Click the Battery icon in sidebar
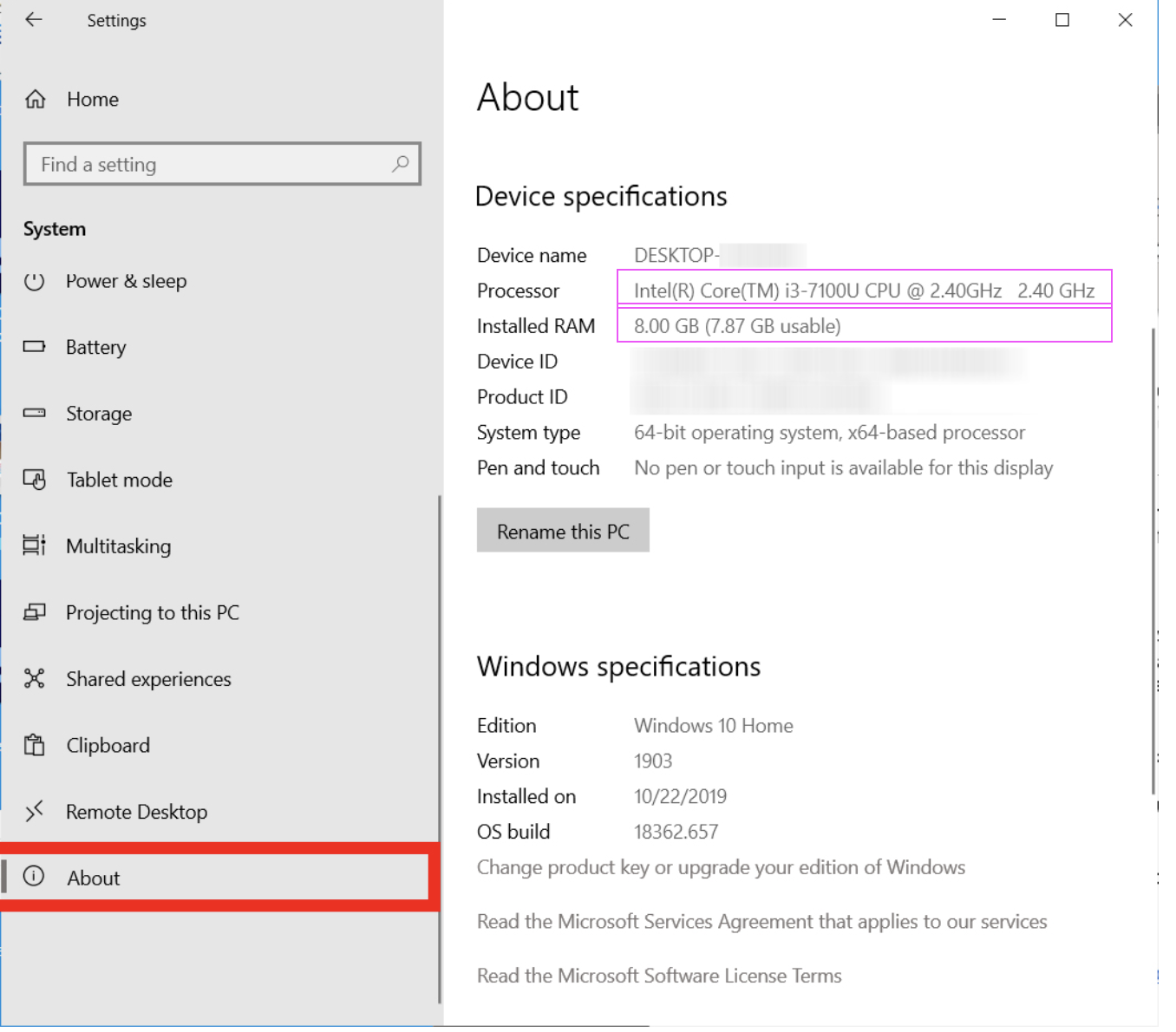 tap(34, 347)
